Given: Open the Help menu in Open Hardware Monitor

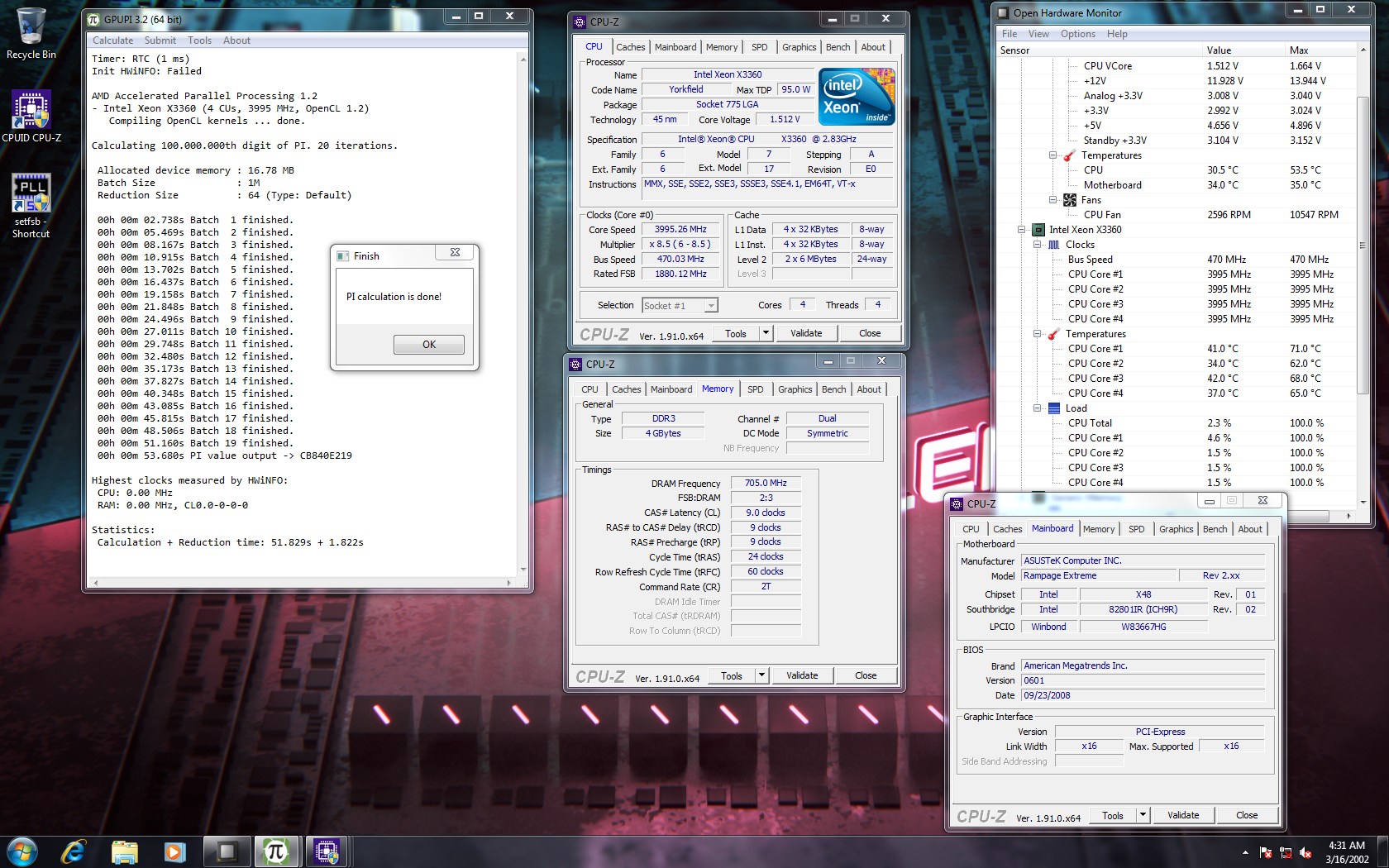Looking at the screenshot, I should [x=1117, y=34].
